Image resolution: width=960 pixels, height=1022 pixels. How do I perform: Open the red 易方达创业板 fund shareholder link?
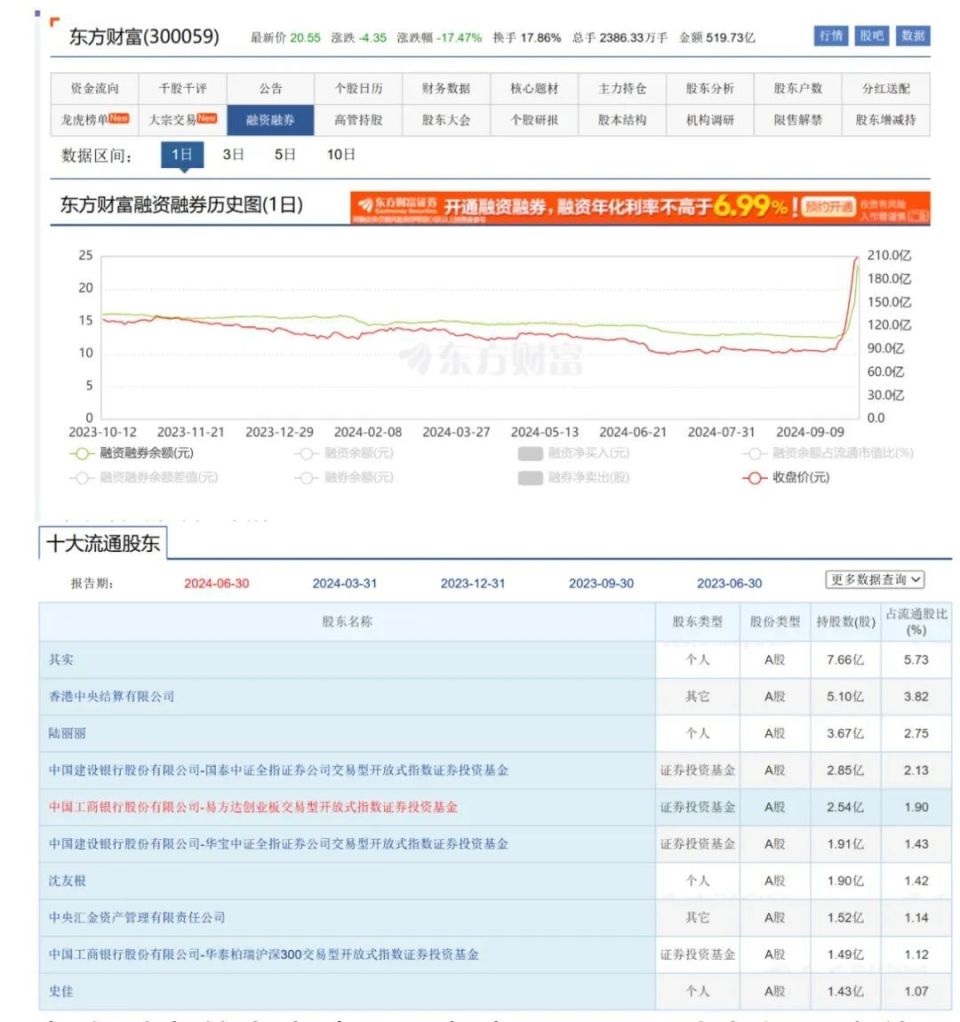(253, 807)
